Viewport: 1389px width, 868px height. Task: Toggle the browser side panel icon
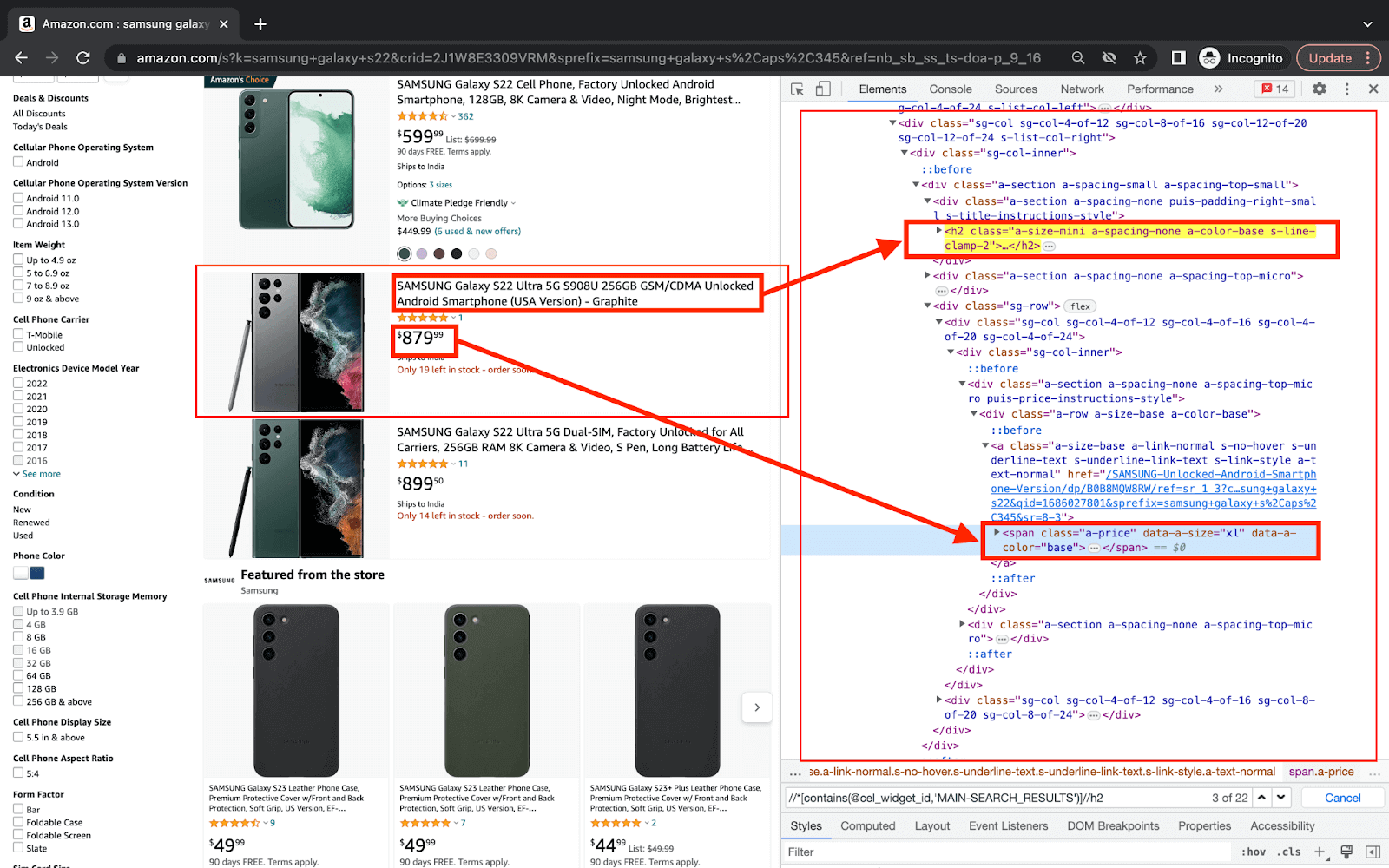[1178, 58]
